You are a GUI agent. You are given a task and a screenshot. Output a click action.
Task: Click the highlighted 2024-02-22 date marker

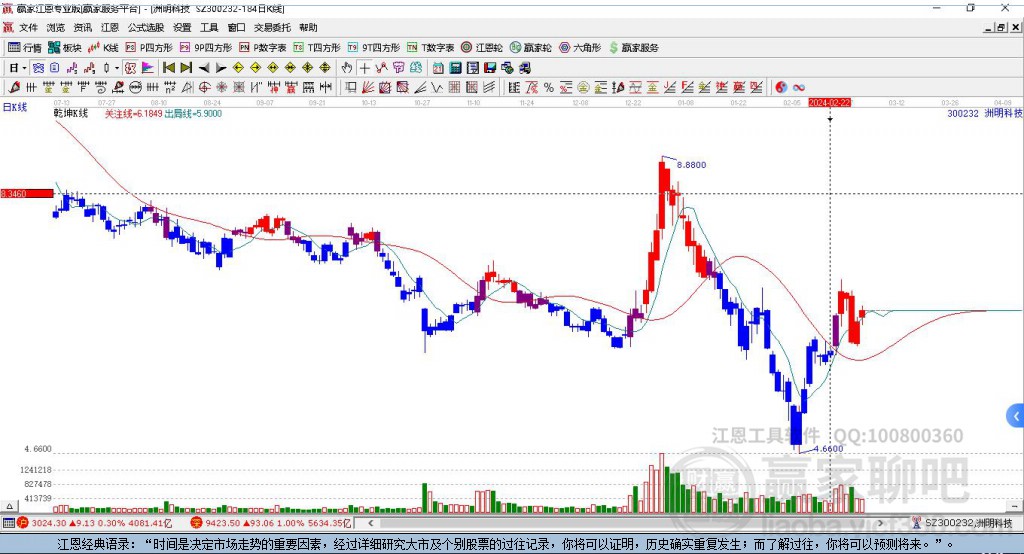[829, 103]
